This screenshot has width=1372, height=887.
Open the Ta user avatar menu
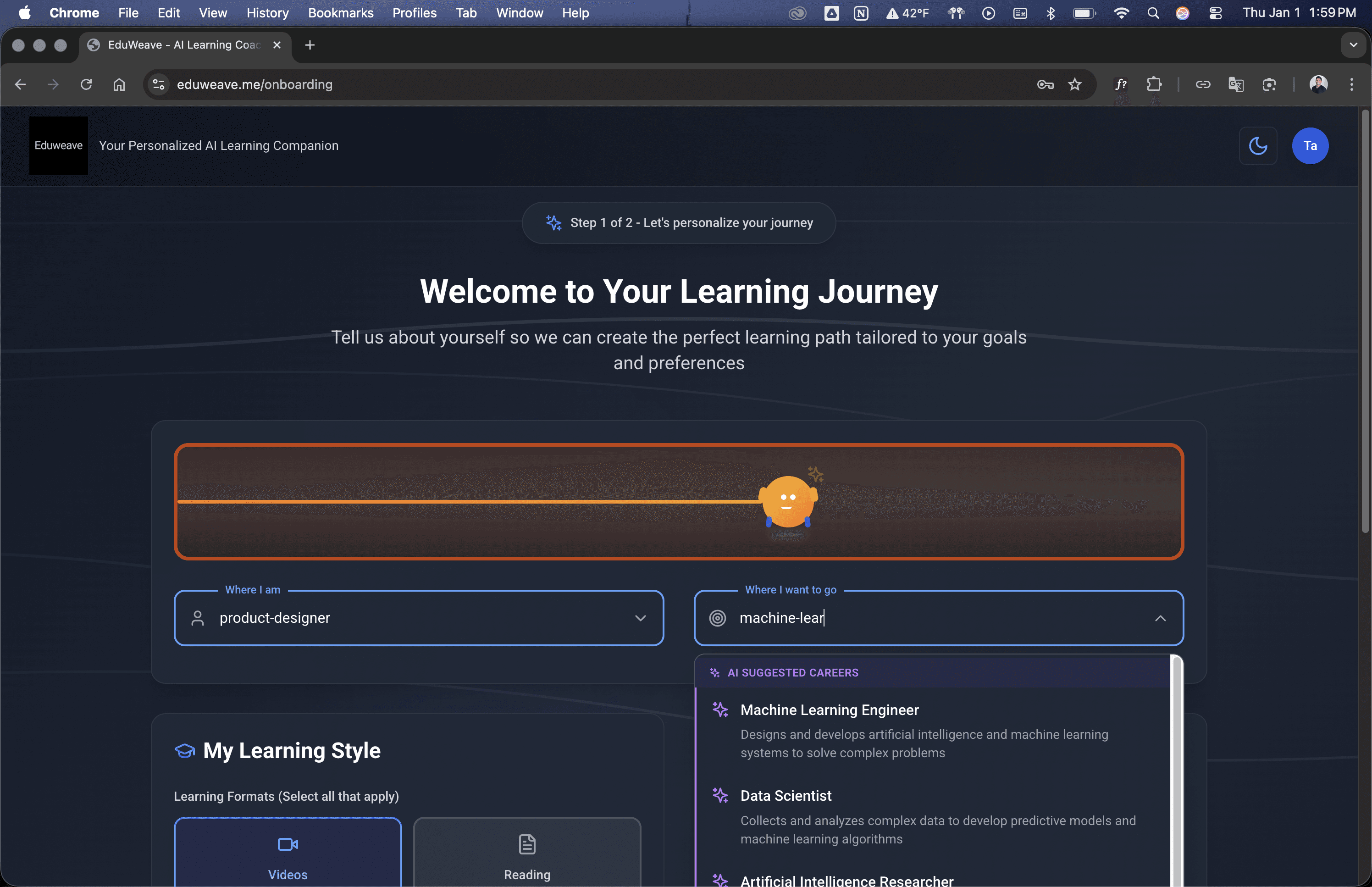coord(1310,146)
